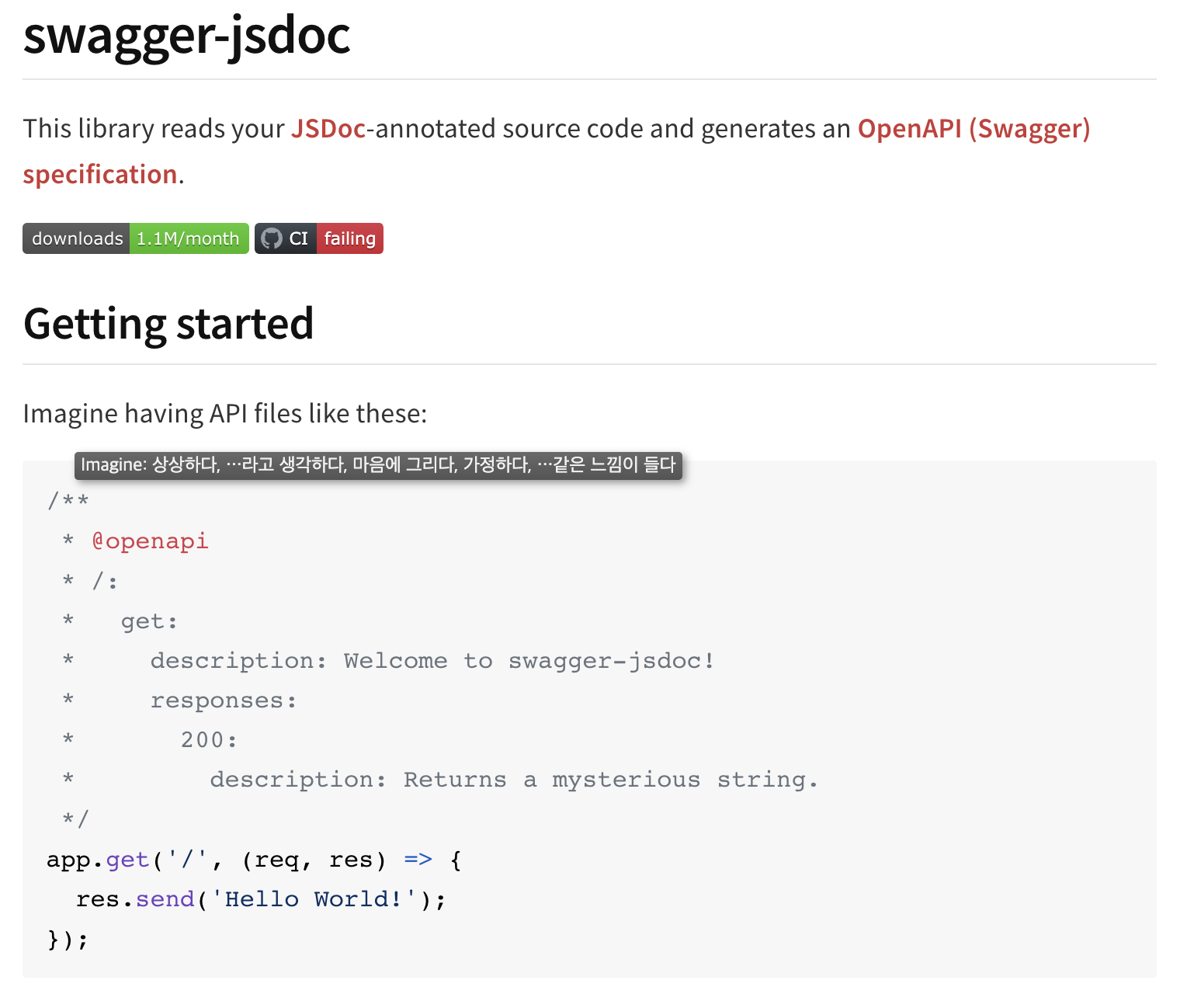Click the res.send('Hello World!') line
The image size is (1180, 1008).
261,899
